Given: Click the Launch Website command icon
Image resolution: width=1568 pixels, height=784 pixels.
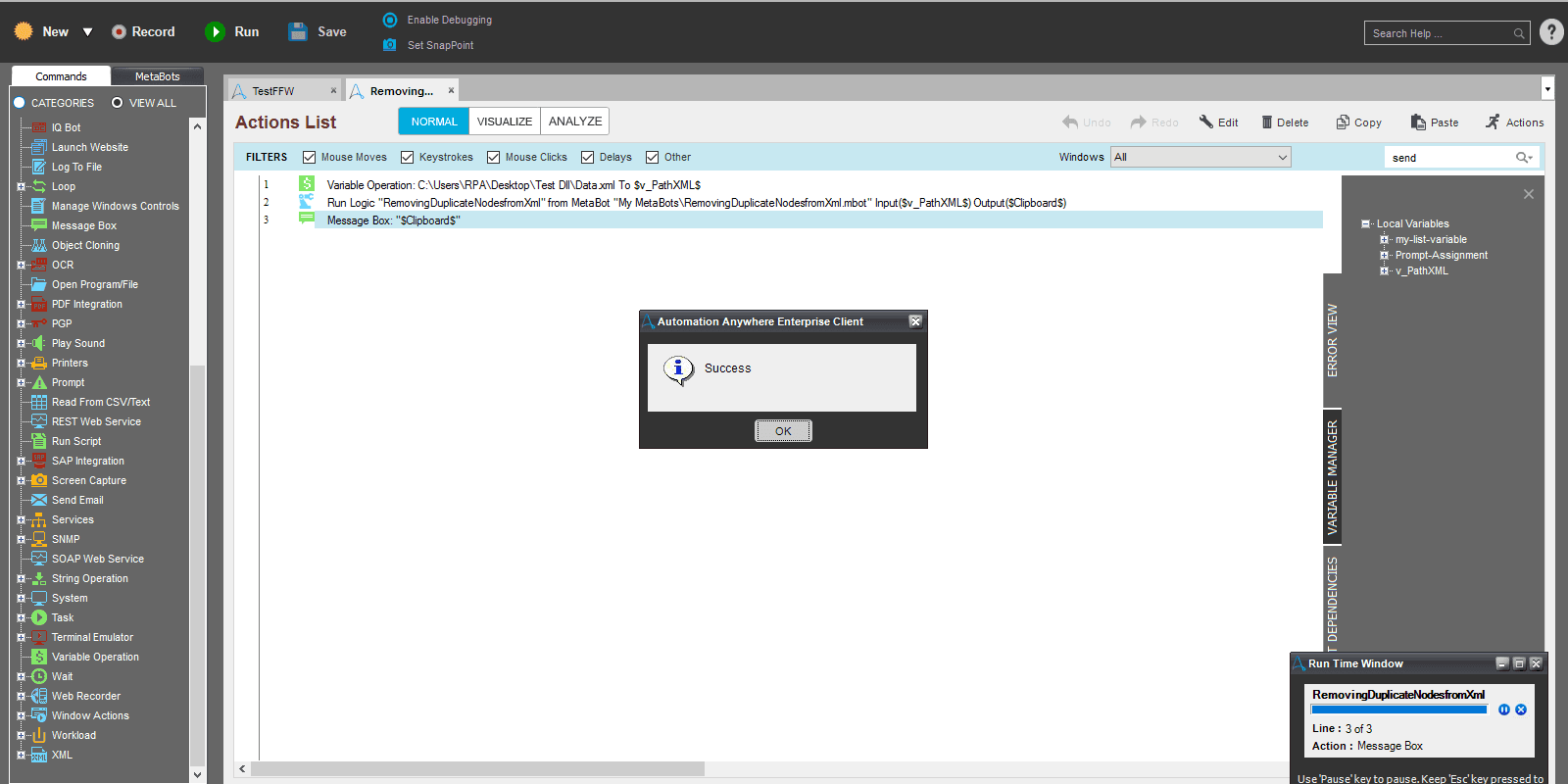Looking at the screenshot, I should pyautogui.click(x=39, y=147).
